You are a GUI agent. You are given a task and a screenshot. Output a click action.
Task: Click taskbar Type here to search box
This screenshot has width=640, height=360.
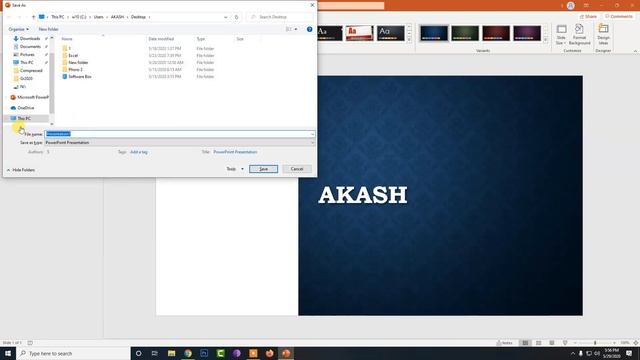(73, 353)
